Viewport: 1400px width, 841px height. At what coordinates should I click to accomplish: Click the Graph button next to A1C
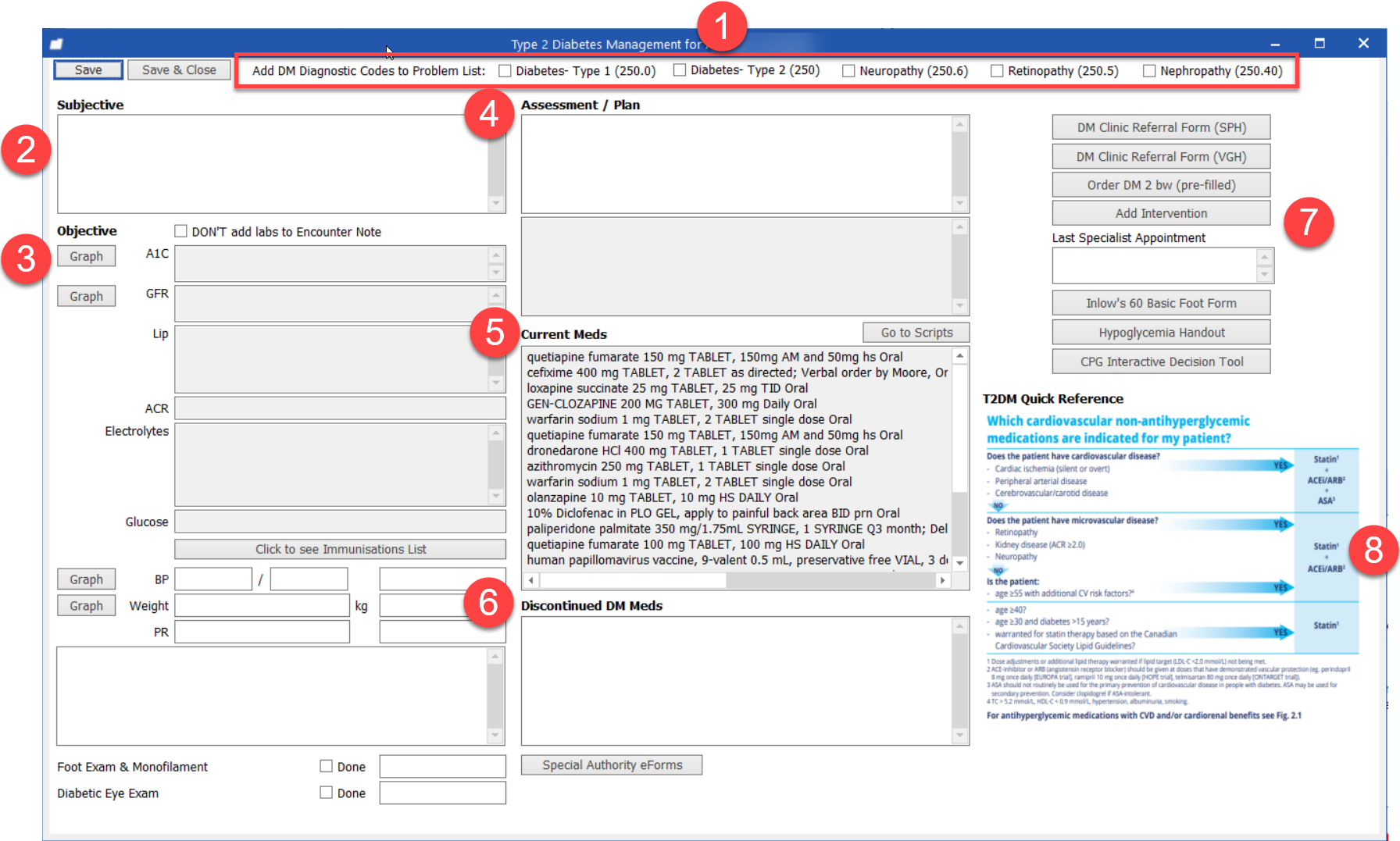86,256
